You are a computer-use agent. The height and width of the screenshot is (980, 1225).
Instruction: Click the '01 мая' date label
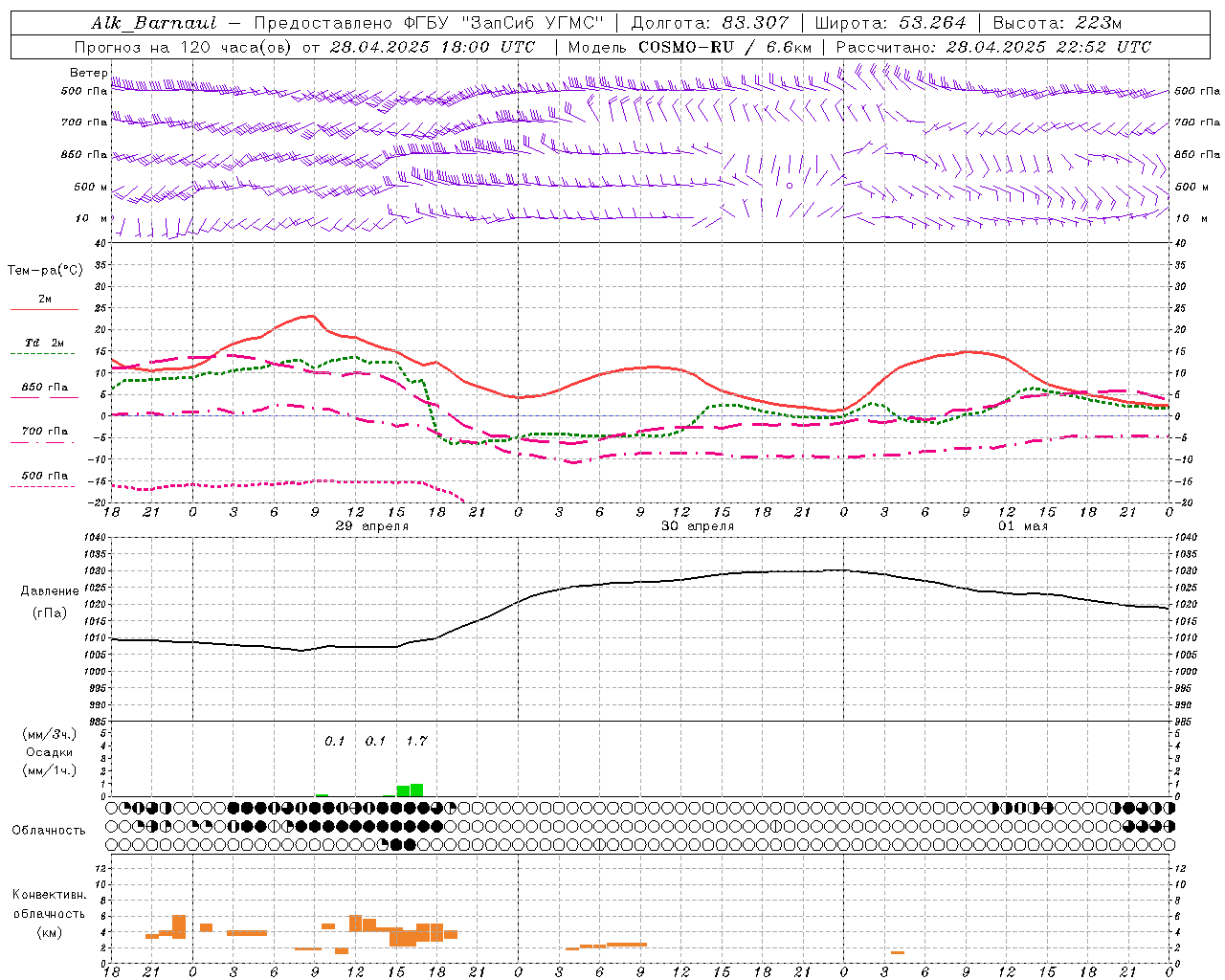coord(1023,526)
